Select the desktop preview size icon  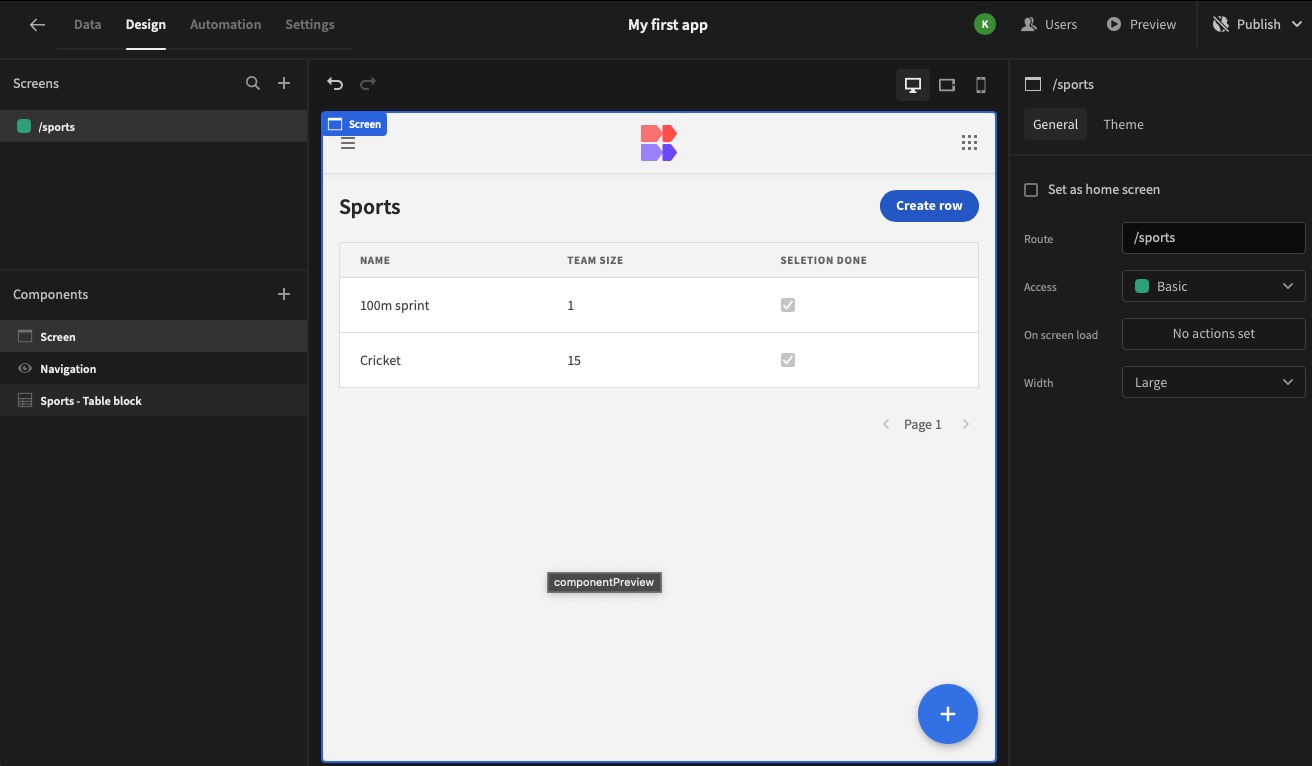coord(912,85)
